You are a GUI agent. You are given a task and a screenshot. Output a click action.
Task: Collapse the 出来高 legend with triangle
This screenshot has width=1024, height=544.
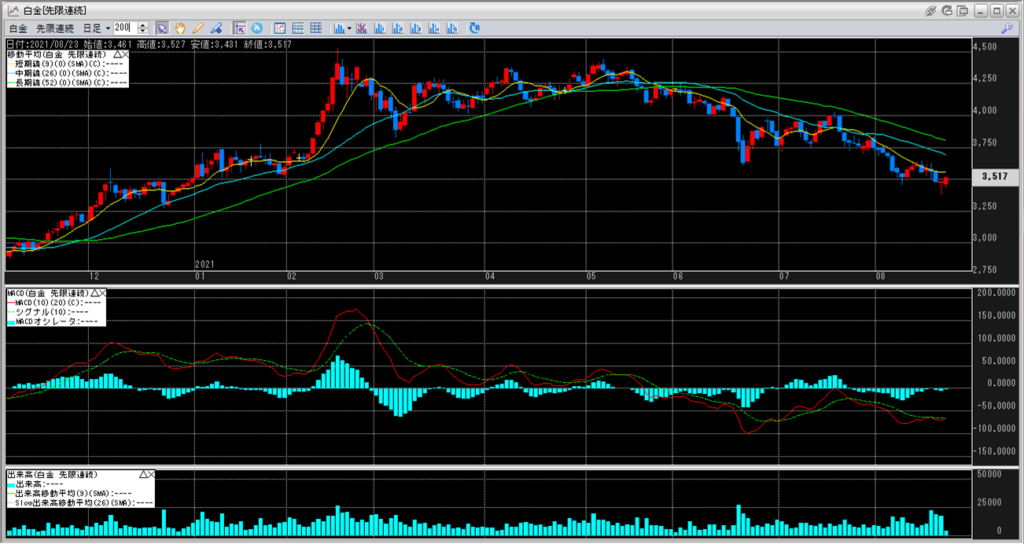click(143, 473)
